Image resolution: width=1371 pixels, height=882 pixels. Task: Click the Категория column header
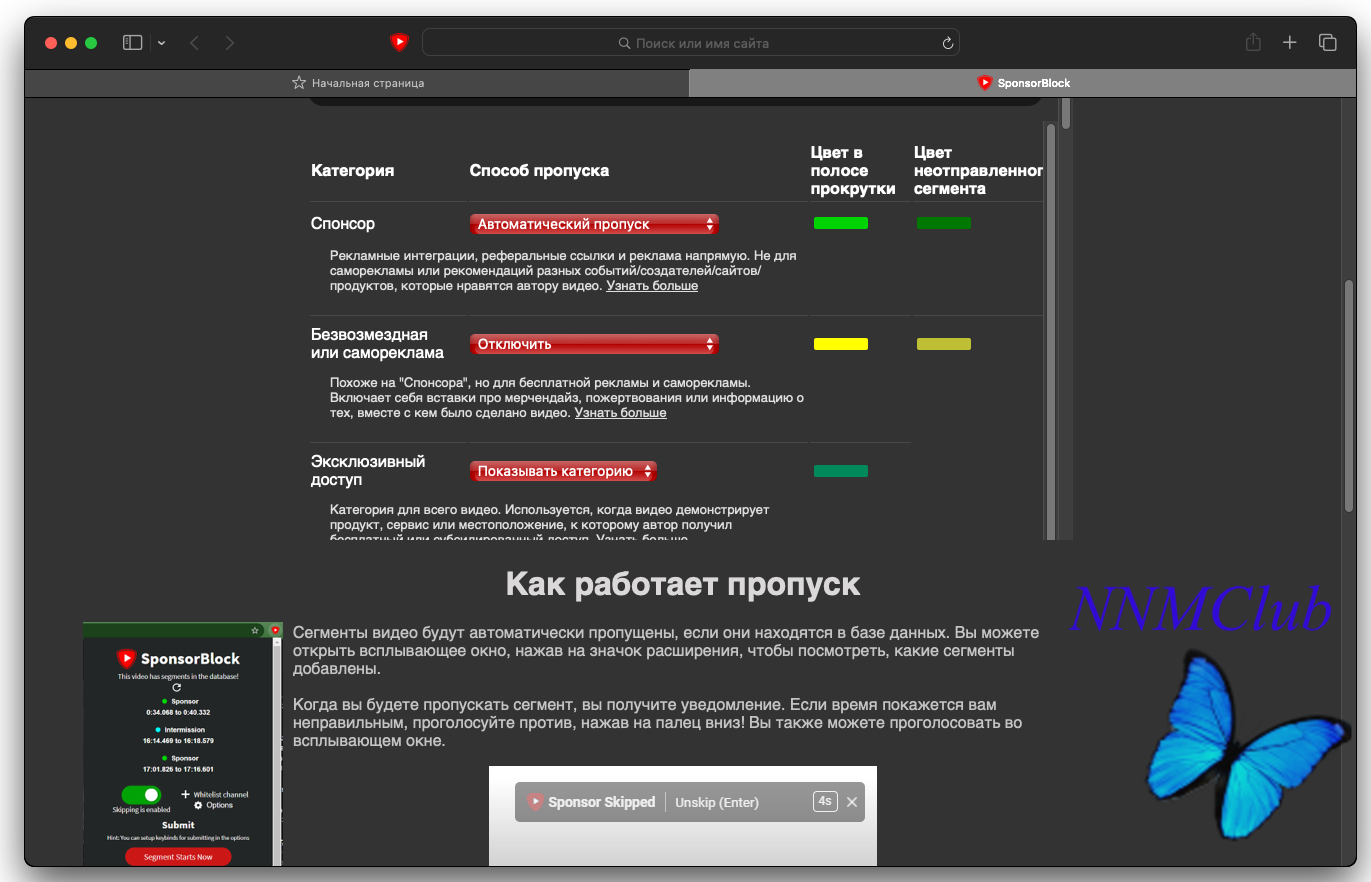click(x=352, y=170)
